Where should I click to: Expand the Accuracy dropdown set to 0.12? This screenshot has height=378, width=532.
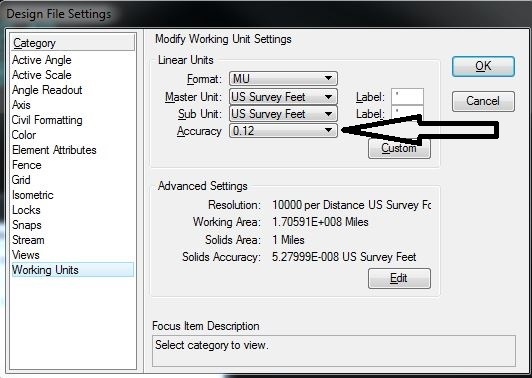(x=283, y=131)
